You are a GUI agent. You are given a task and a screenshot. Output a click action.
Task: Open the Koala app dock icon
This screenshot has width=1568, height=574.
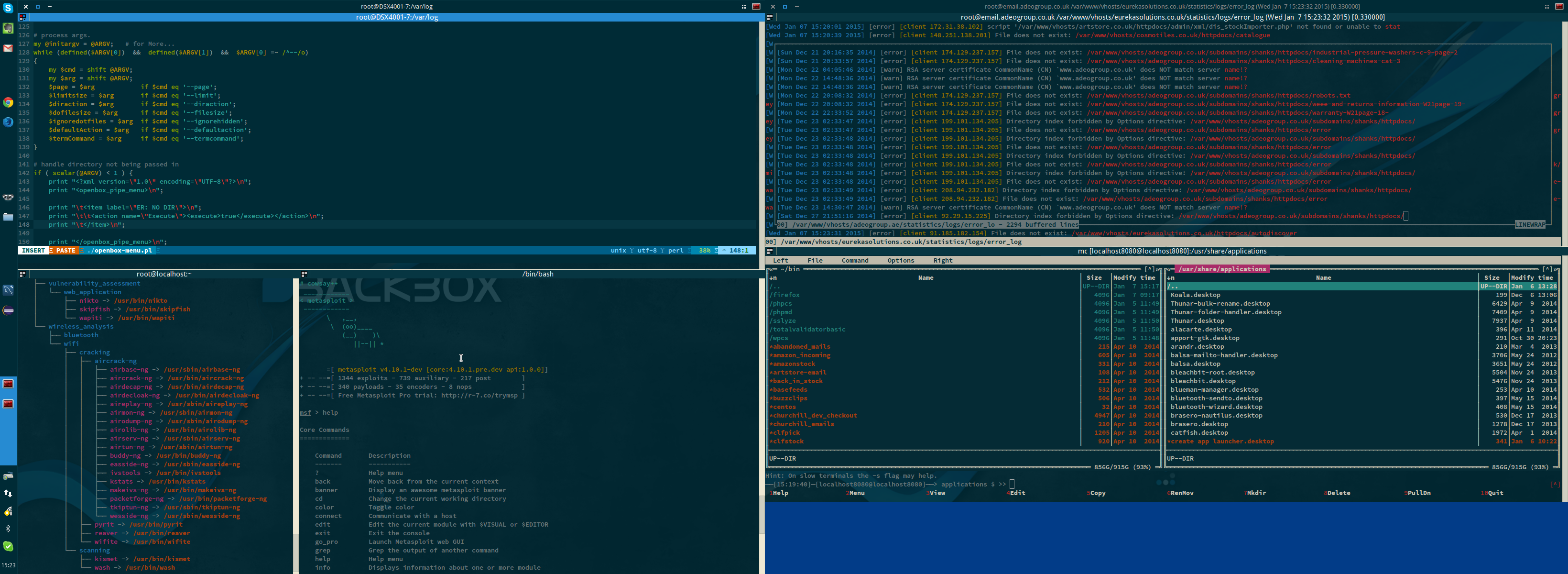point(8,197)
